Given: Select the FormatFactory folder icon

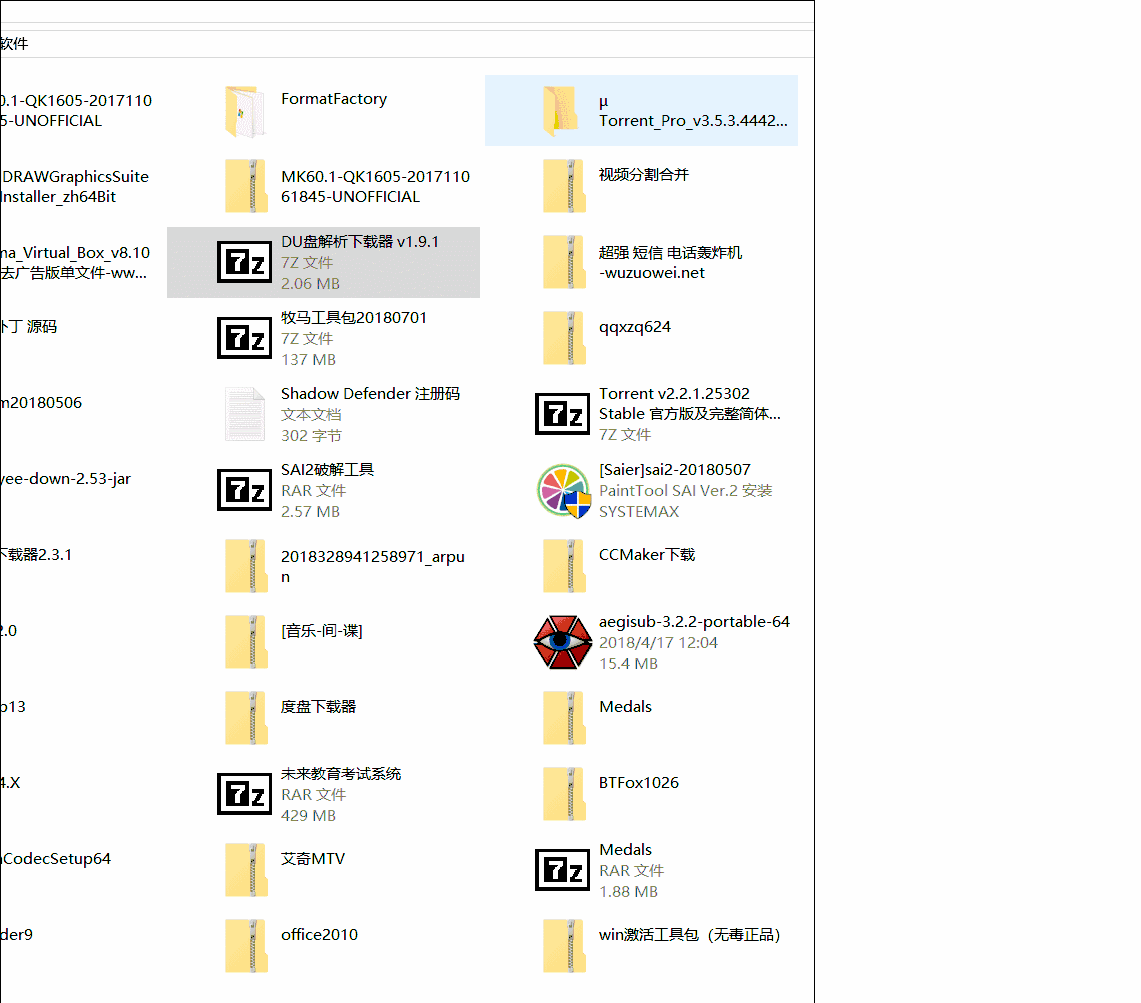Looking at the screenshot, I should pos(245,111).
